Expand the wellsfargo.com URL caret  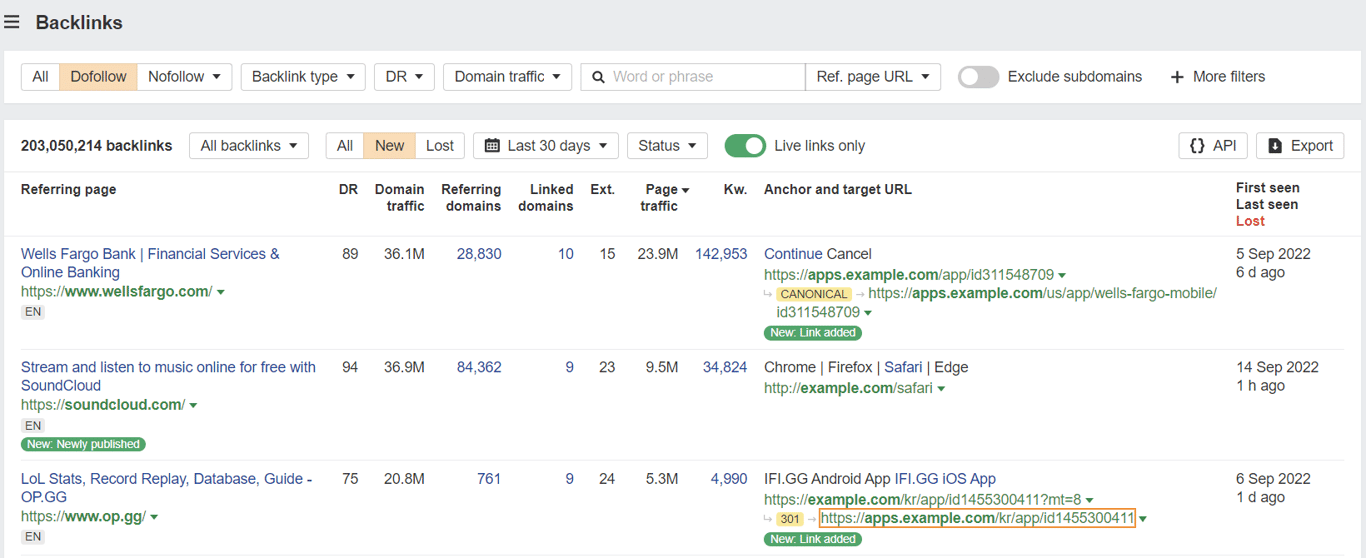(x=221, y=292)
